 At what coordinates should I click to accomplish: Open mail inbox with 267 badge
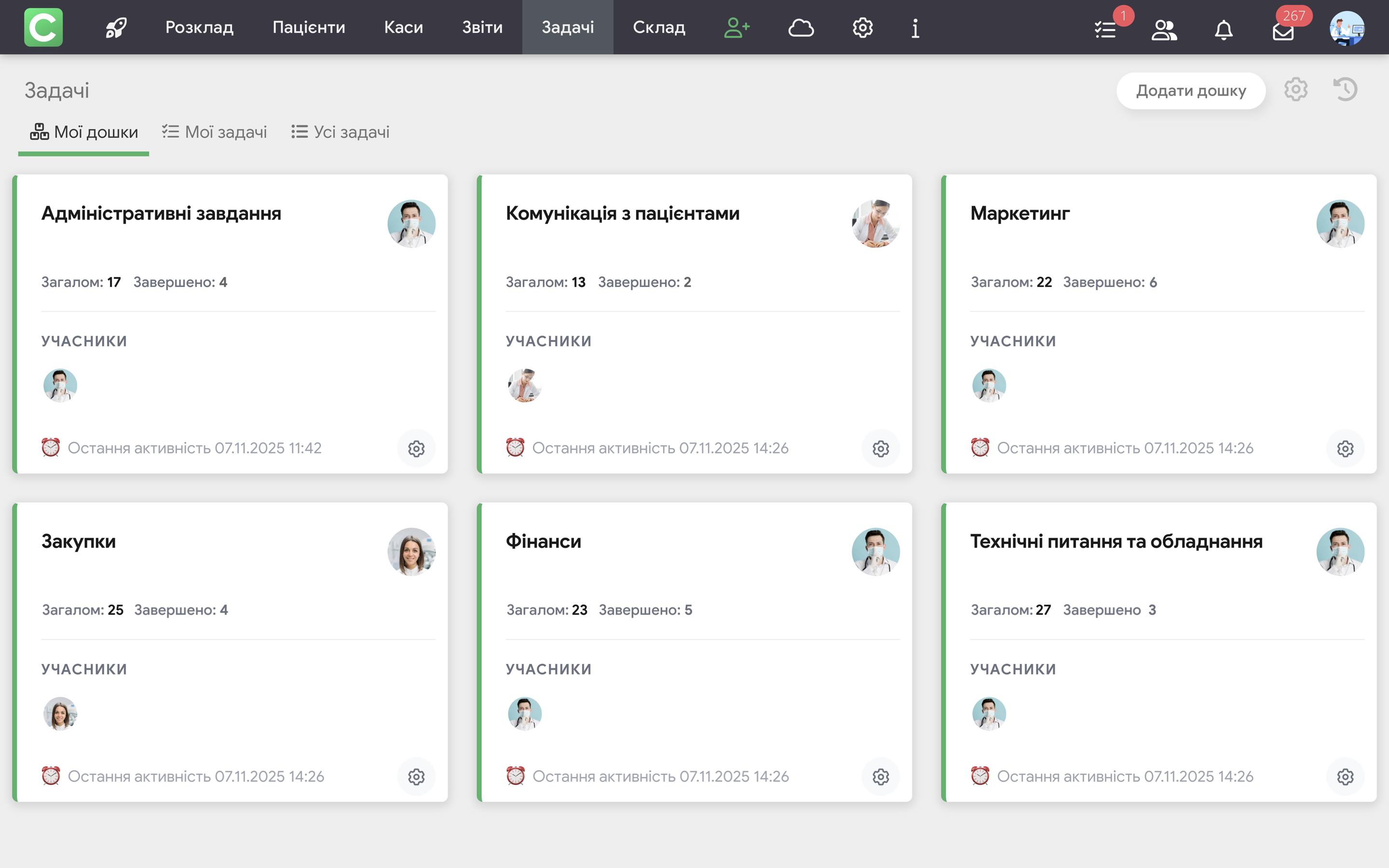(x=1283, y=31)
